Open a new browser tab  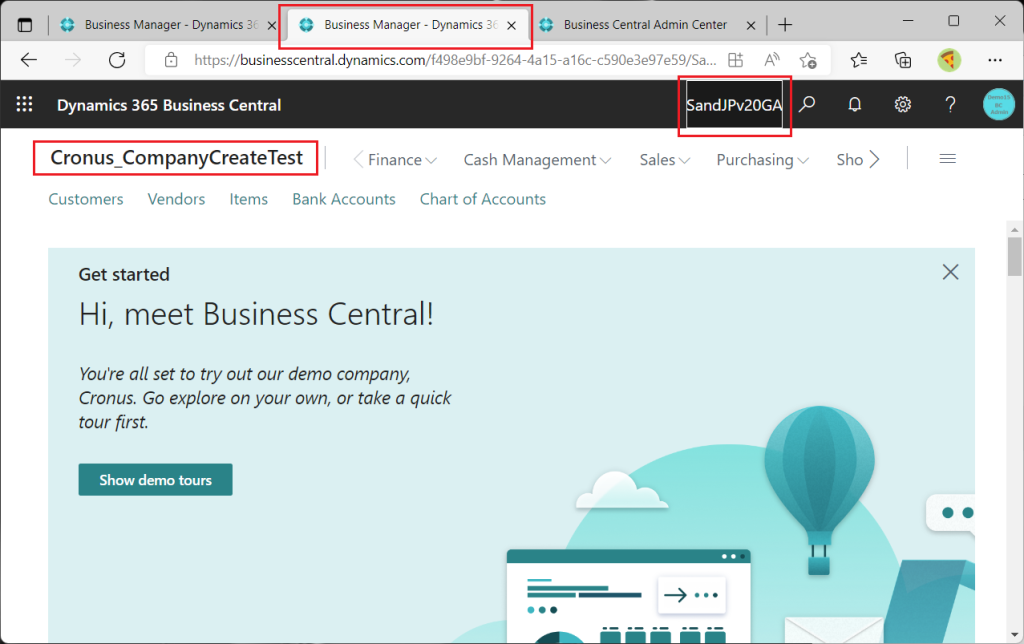[x=785, y=25]
